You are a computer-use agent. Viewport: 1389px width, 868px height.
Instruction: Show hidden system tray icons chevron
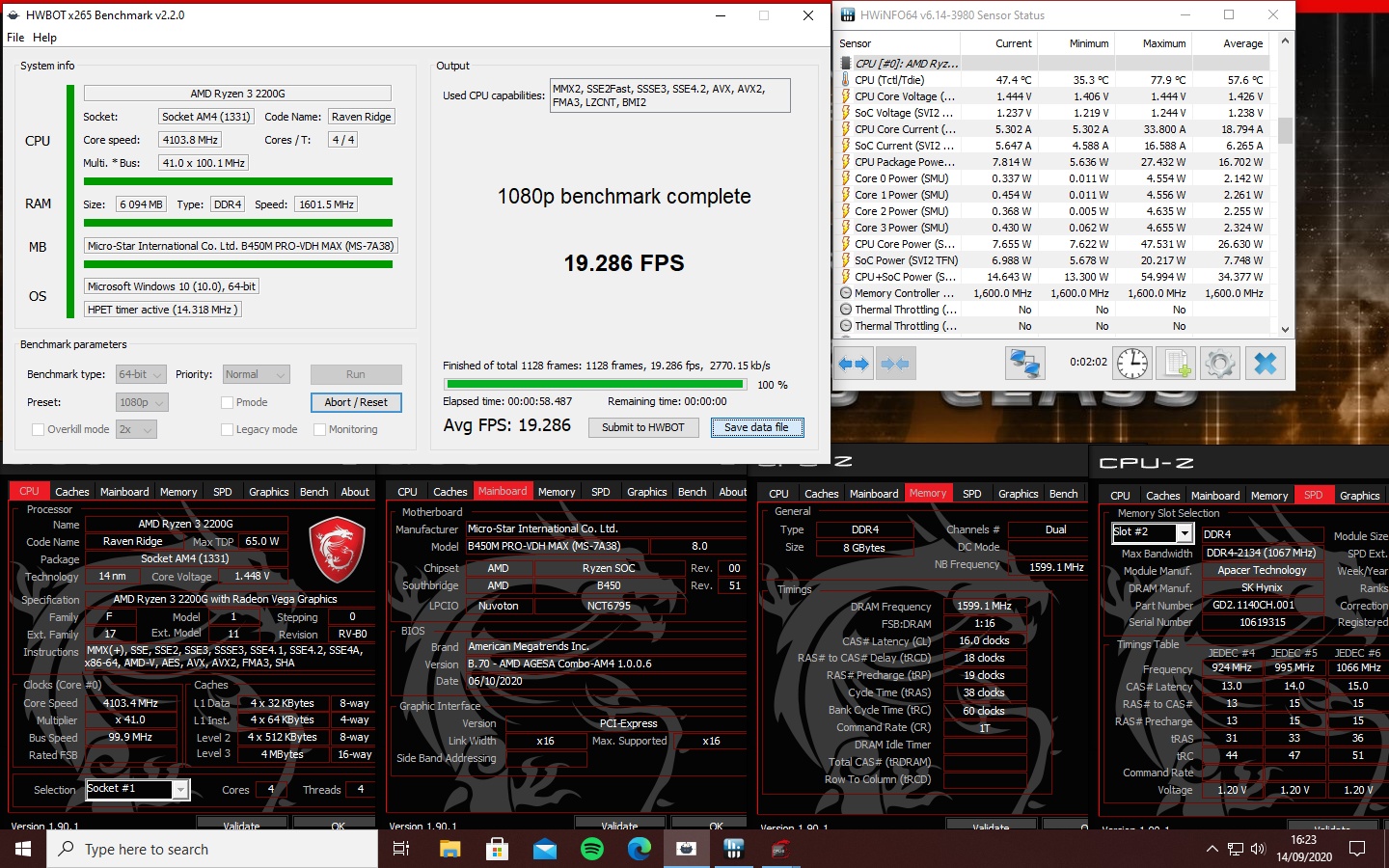point(1212,849)
